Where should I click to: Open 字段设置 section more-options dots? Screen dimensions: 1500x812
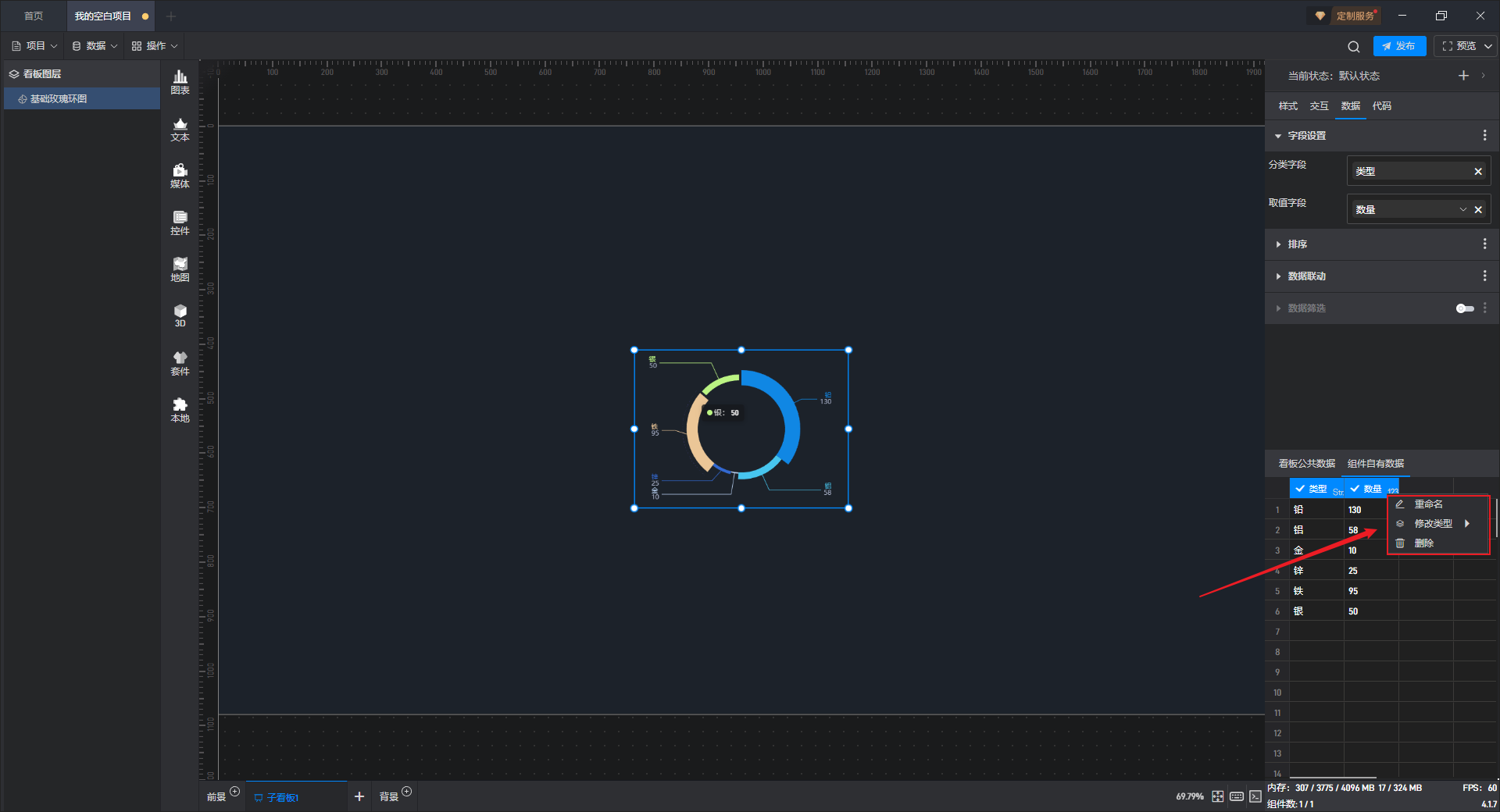(x=1484, y=135)
